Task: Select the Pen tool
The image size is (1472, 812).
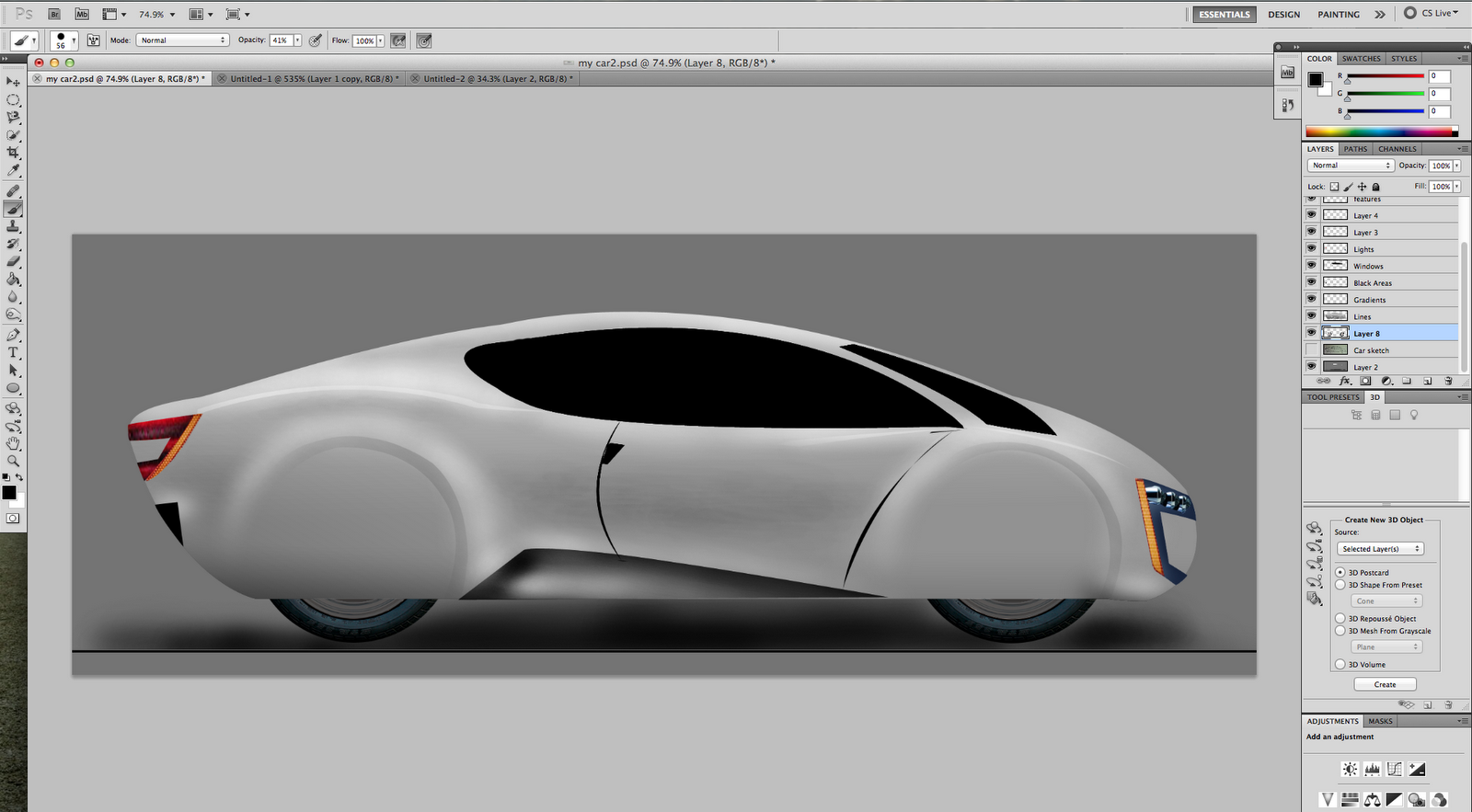Action: tap(13, 336)
